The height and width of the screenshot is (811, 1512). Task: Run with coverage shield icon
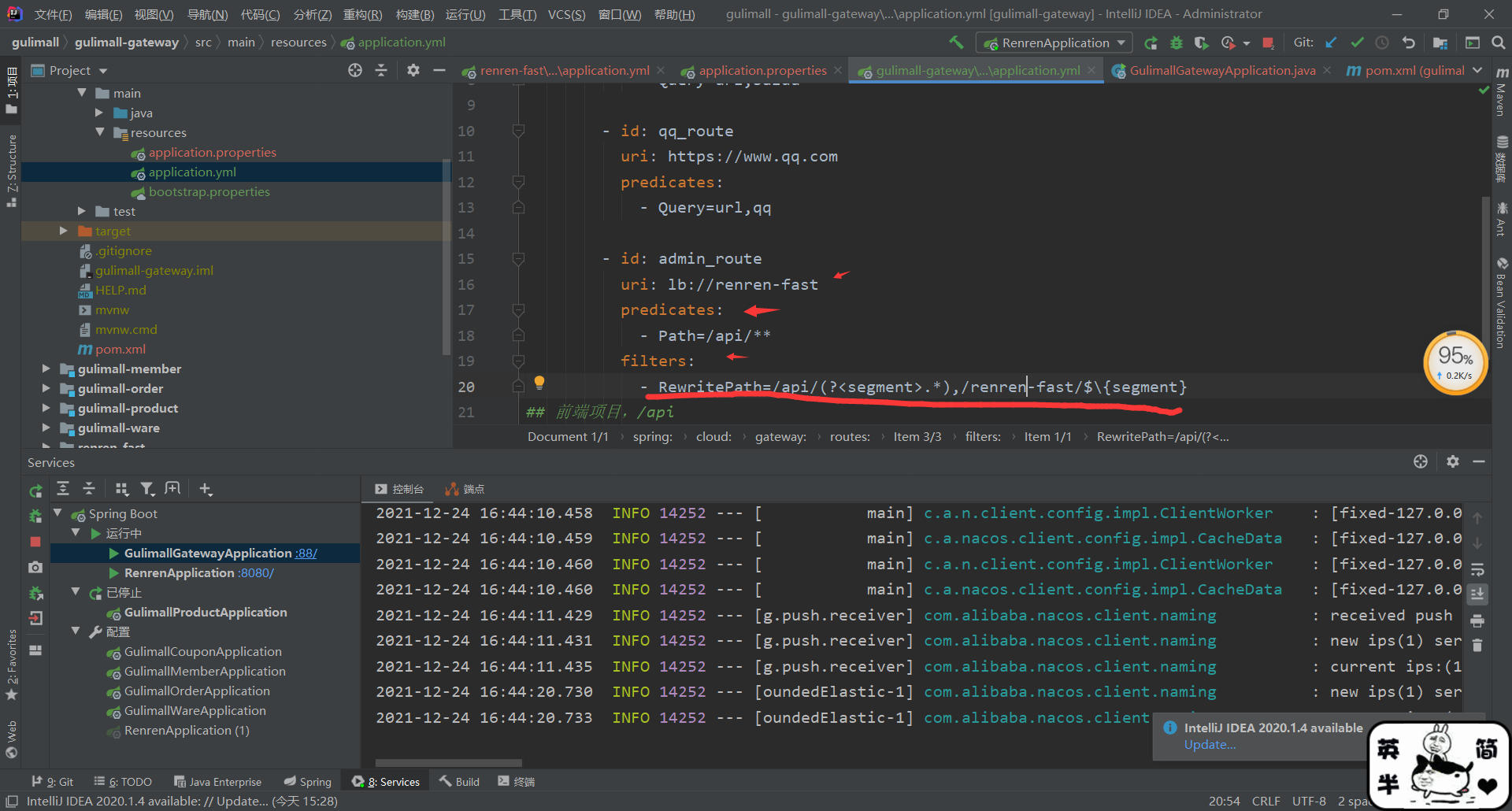coord(1201,43)
